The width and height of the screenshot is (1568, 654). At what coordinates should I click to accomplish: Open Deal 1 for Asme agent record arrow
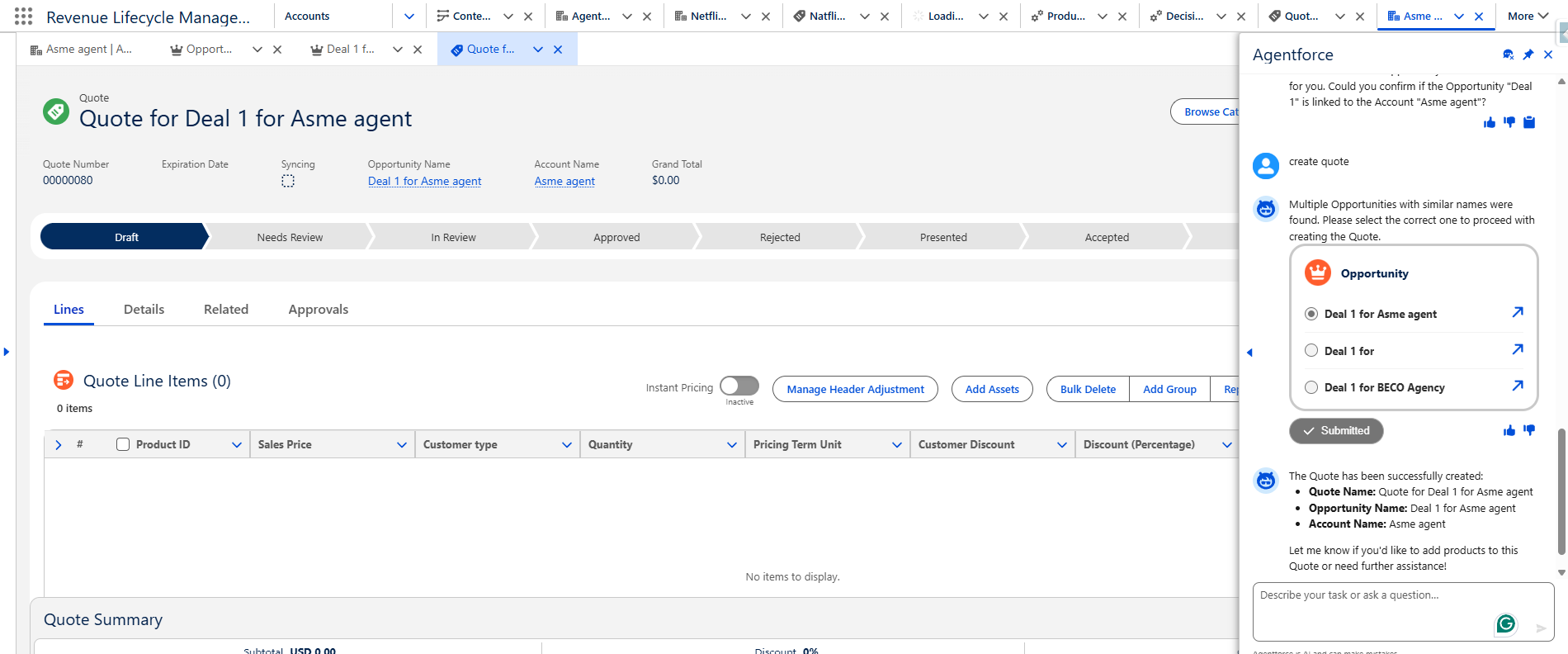click(x=1518, y=312)
